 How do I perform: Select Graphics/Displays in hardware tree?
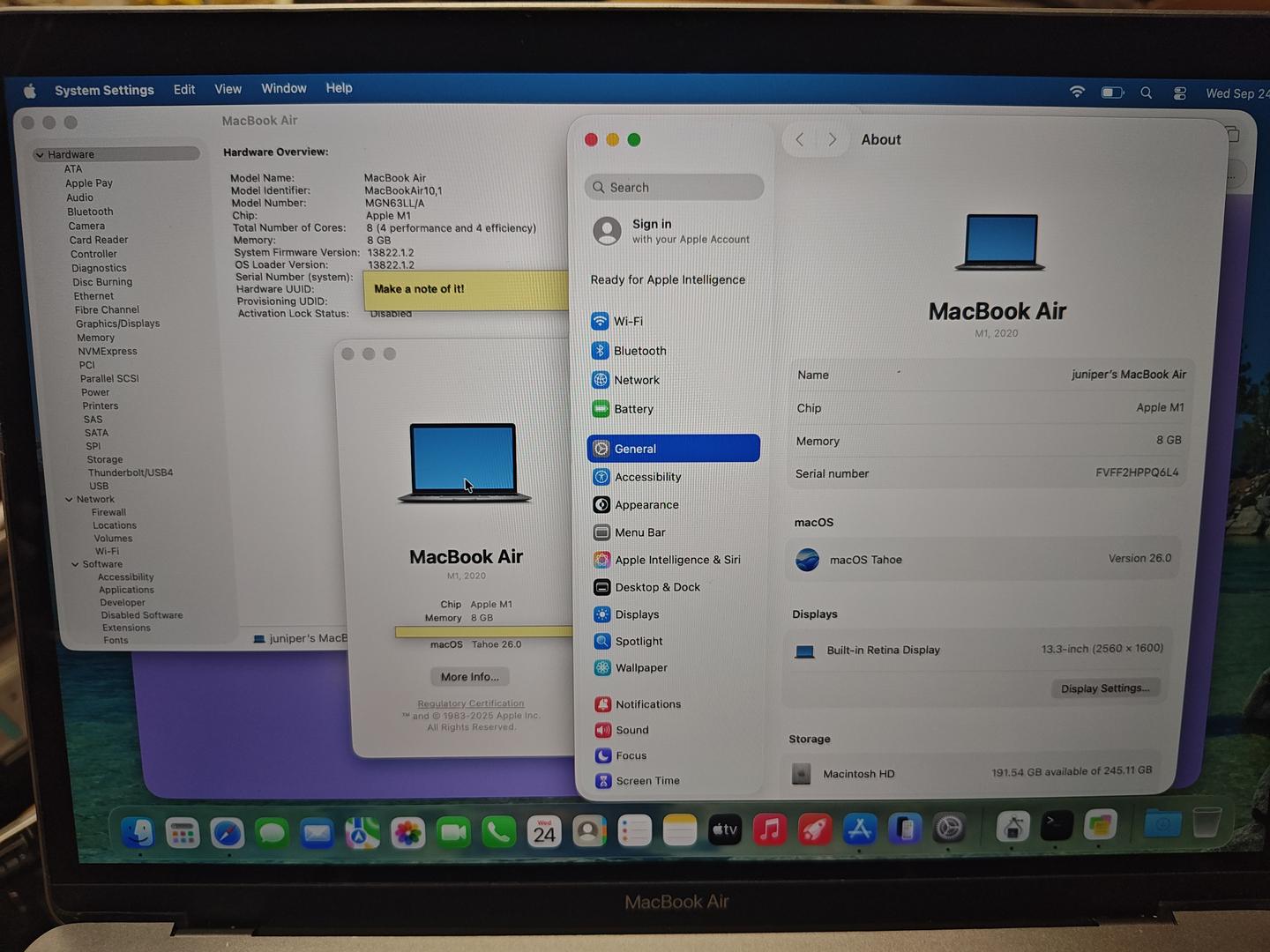[x=117, y=324]
